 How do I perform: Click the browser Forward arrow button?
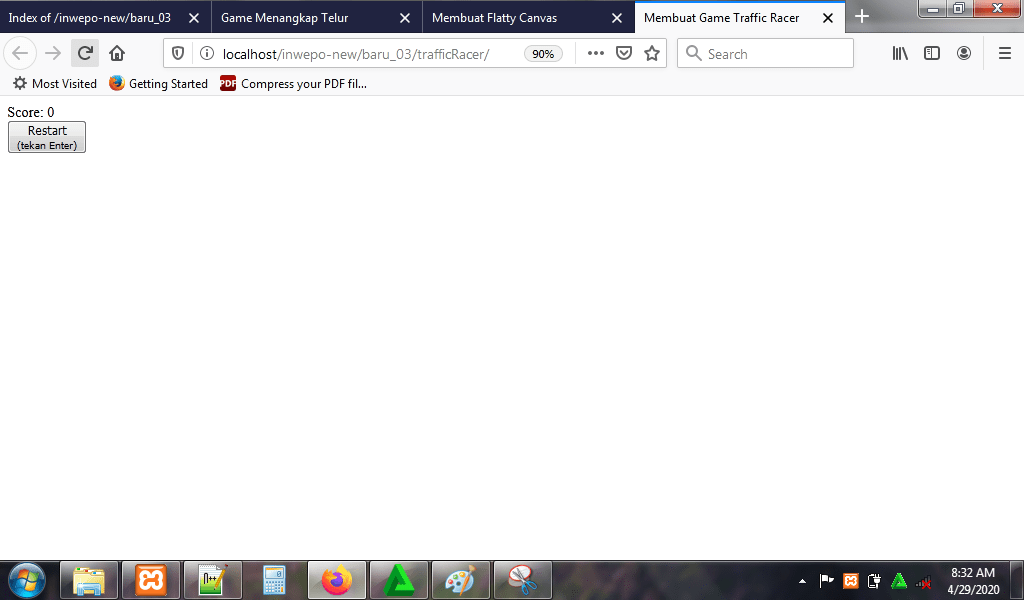53,54
